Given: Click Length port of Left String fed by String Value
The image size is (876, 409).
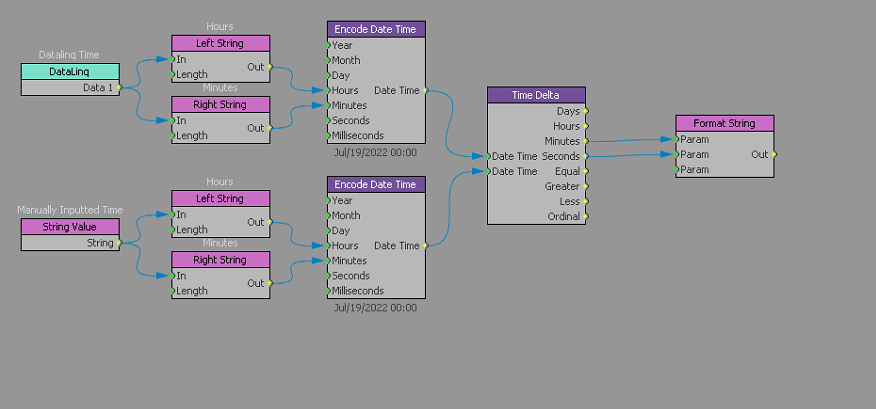Looking at the screenshot, I should point(172,230).
